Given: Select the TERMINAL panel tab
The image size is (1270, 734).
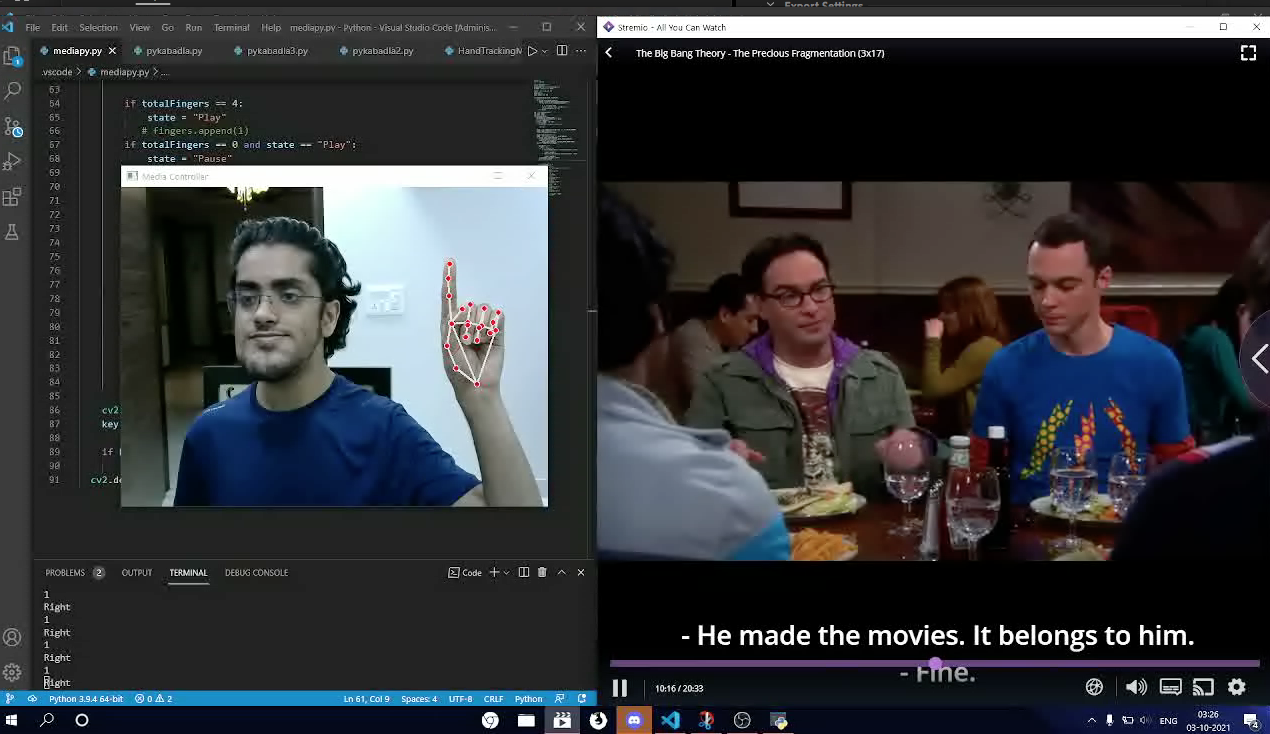Looking at the screenshot, I should [188, 572].
